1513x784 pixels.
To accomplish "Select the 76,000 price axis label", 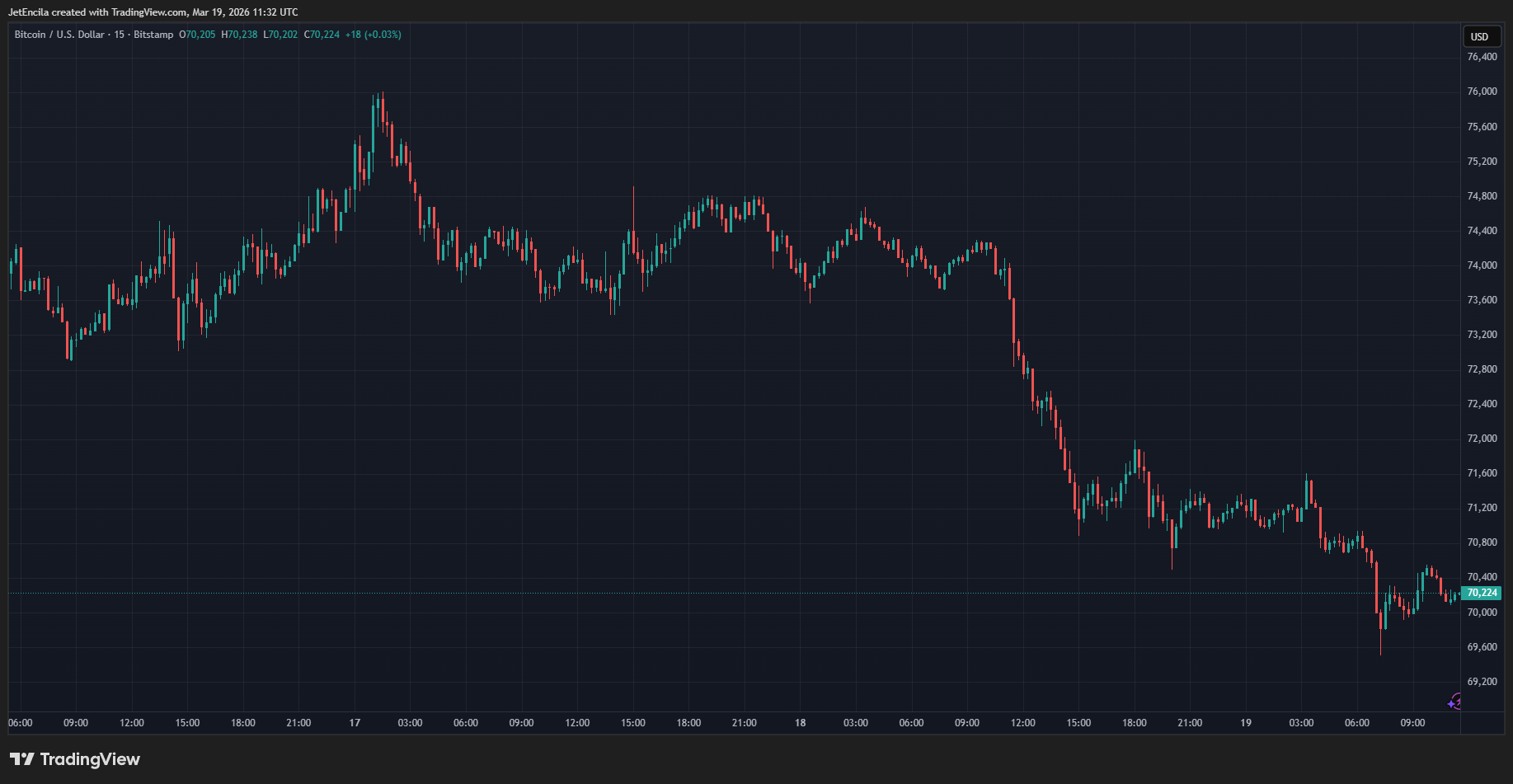I will 1482,92.
